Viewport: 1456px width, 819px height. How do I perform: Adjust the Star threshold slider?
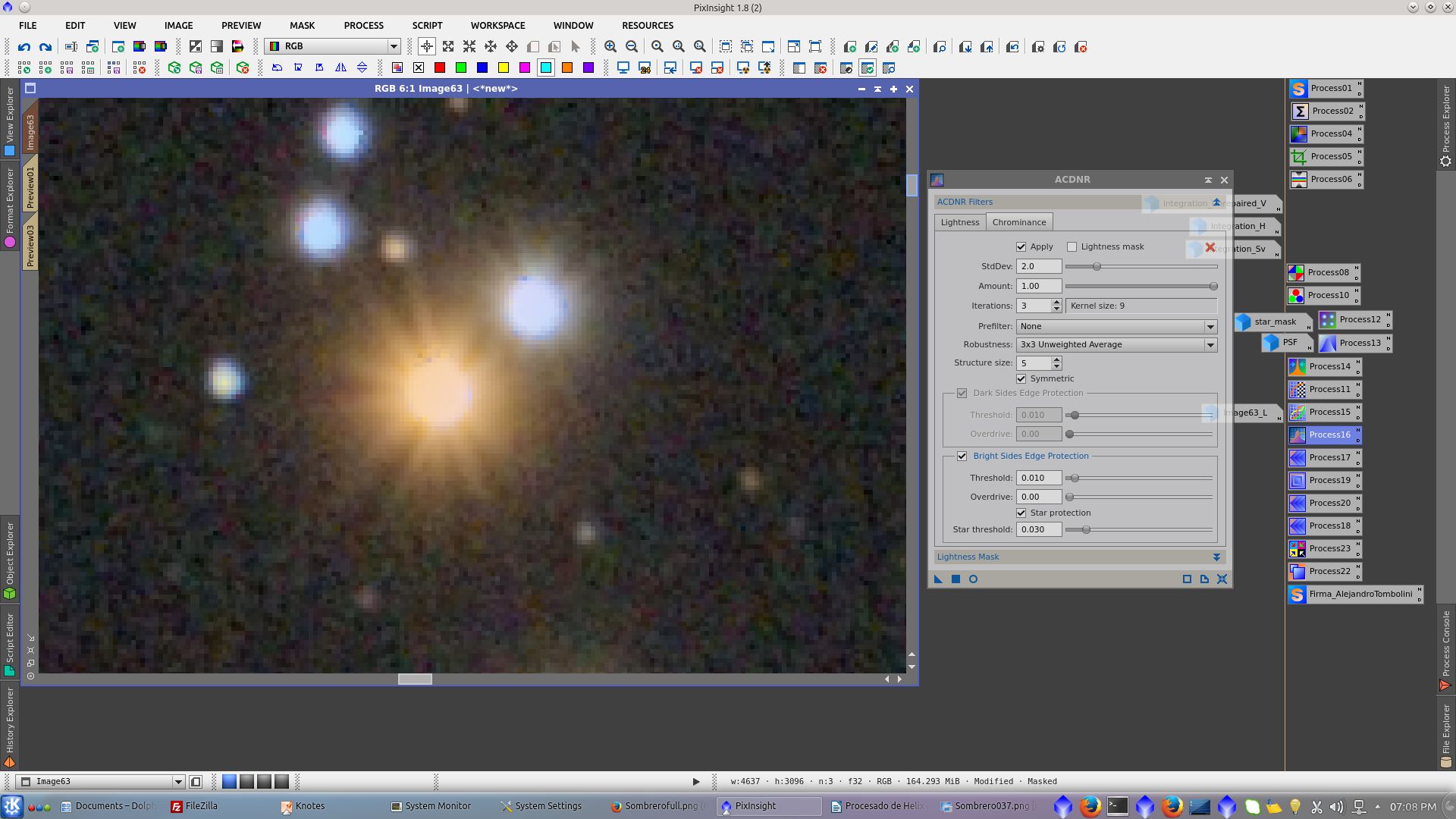1086,530
